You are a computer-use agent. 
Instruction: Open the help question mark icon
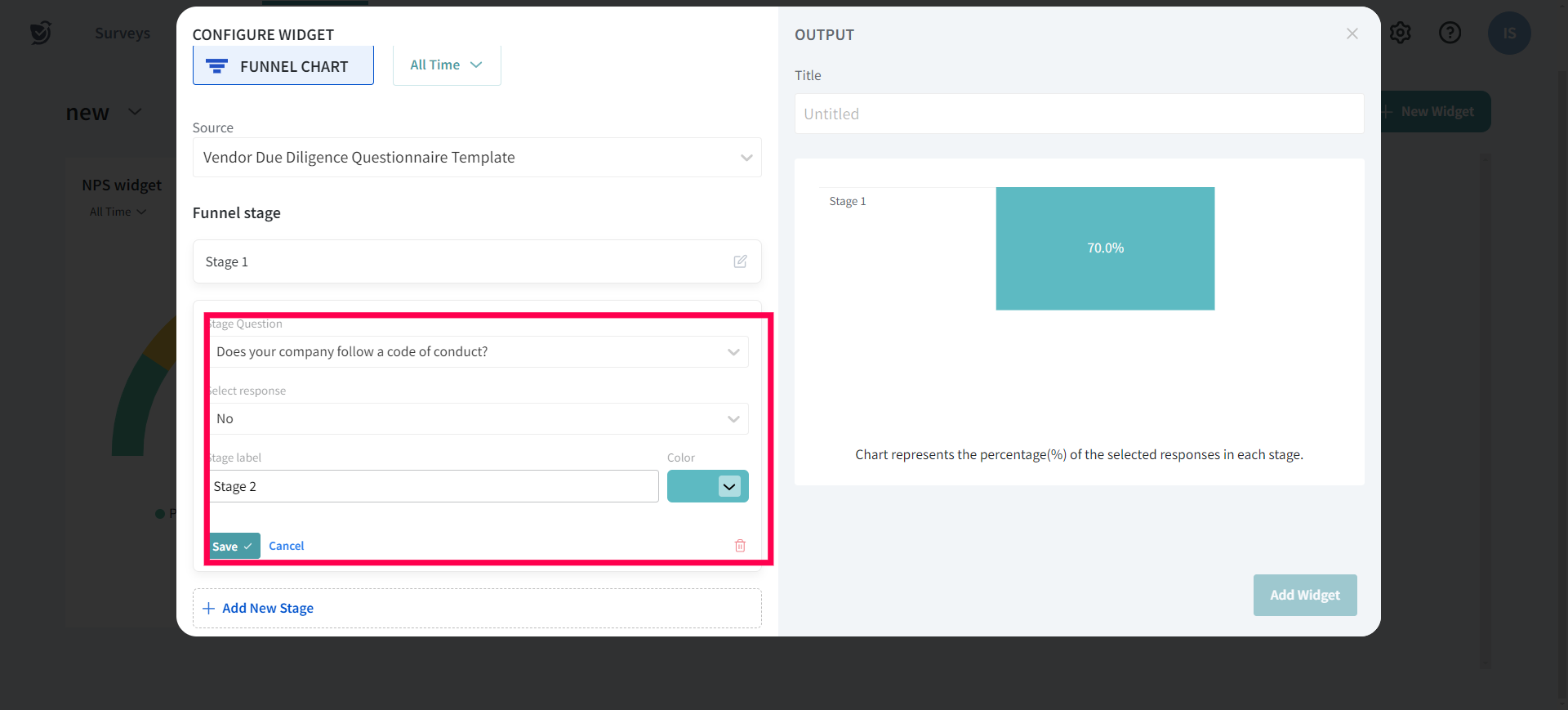pos(1450,33)
